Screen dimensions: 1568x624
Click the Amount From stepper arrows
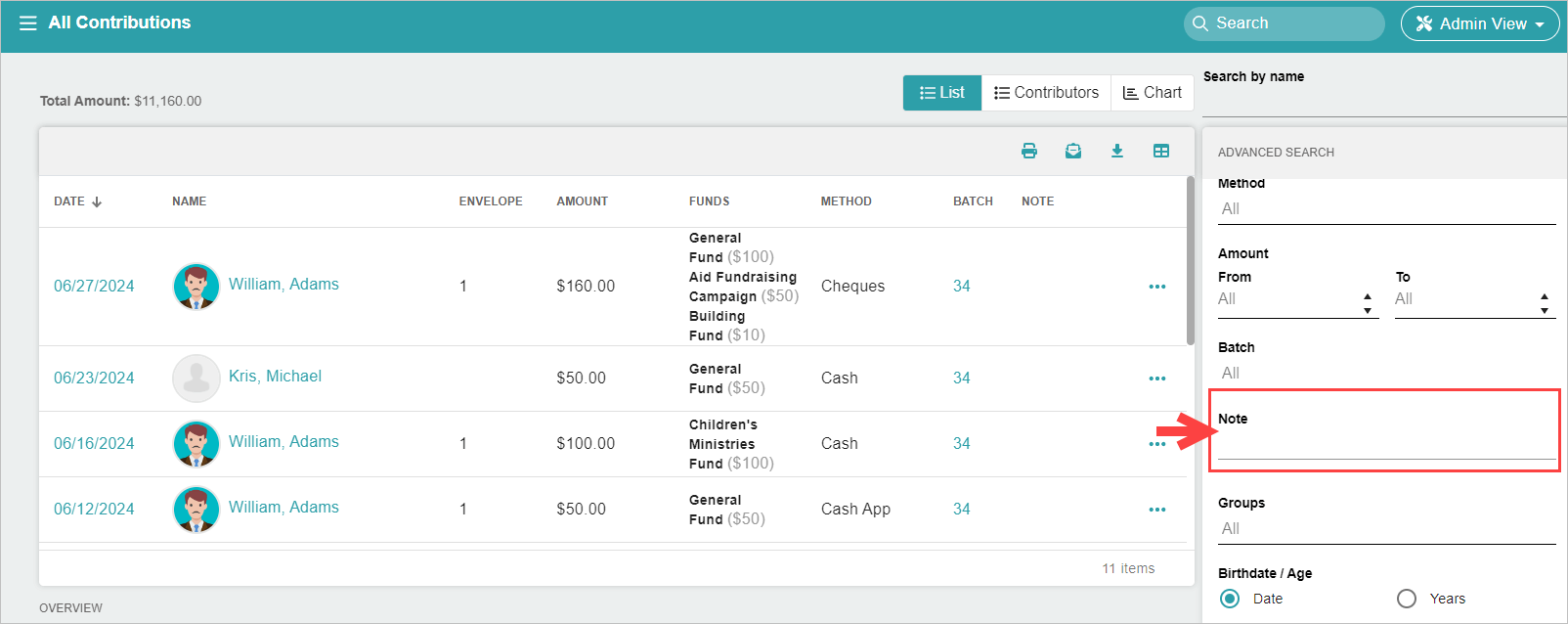1368,303
